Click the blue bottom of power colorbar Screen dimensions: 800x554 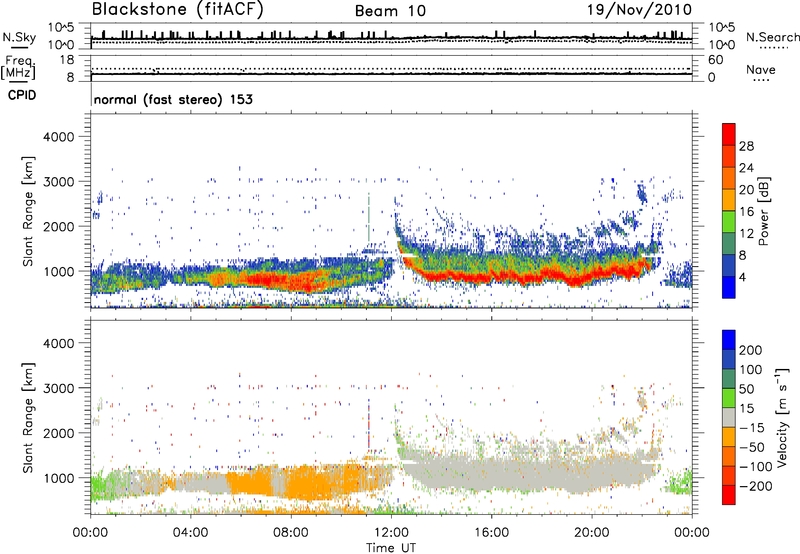729,287
